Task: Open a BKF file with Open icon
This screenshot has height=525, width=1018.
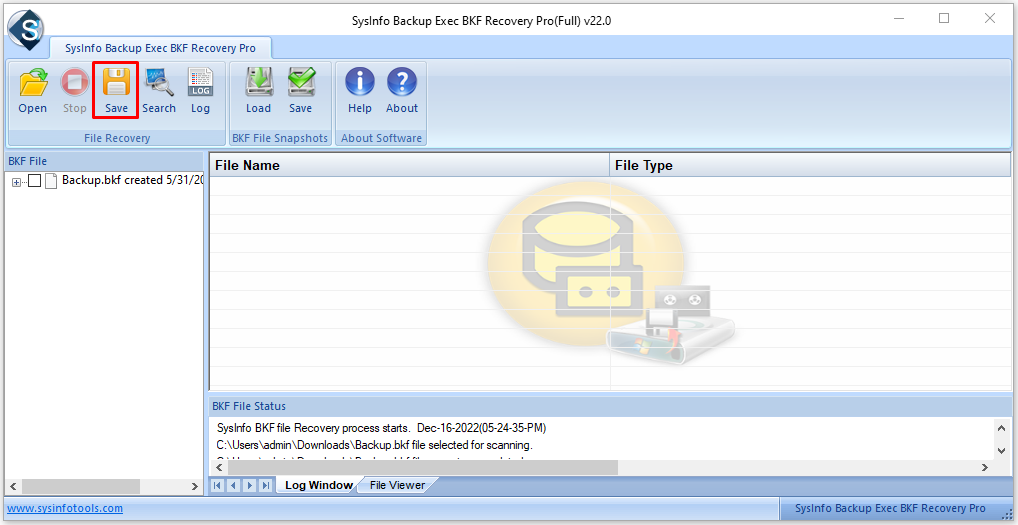Action: pos(32,91)
